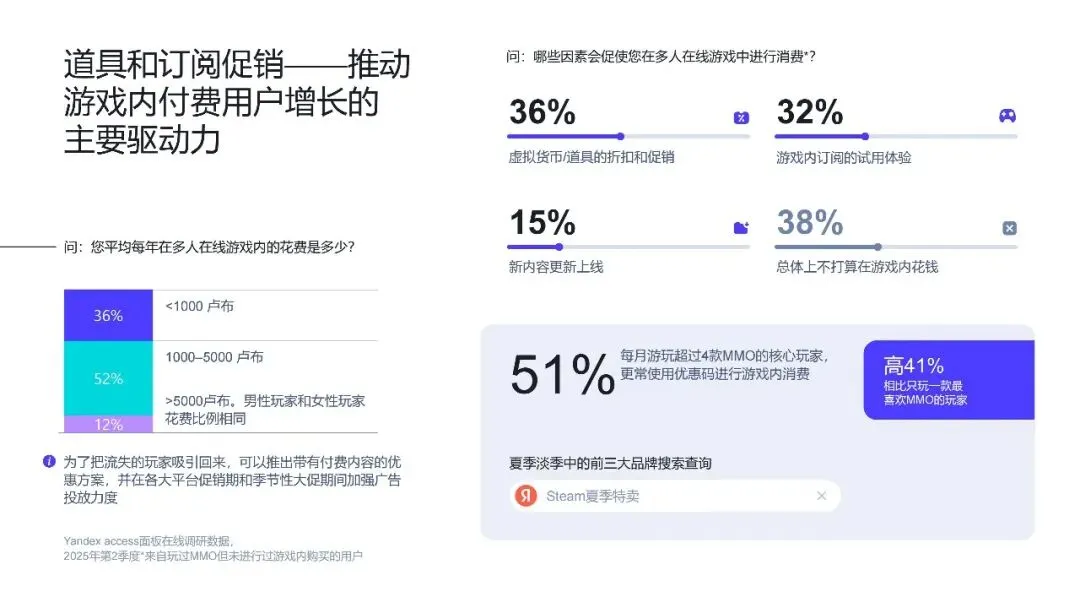Click the <1000 卢布 row label

click(200, 306)
